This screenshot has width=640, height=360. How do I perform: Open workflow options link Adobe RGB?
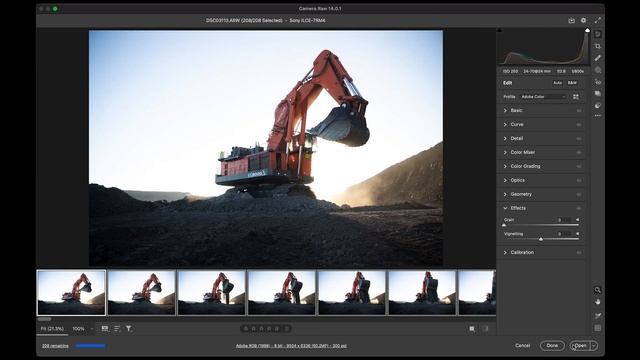pyautogui.click(x=291, y=346)
